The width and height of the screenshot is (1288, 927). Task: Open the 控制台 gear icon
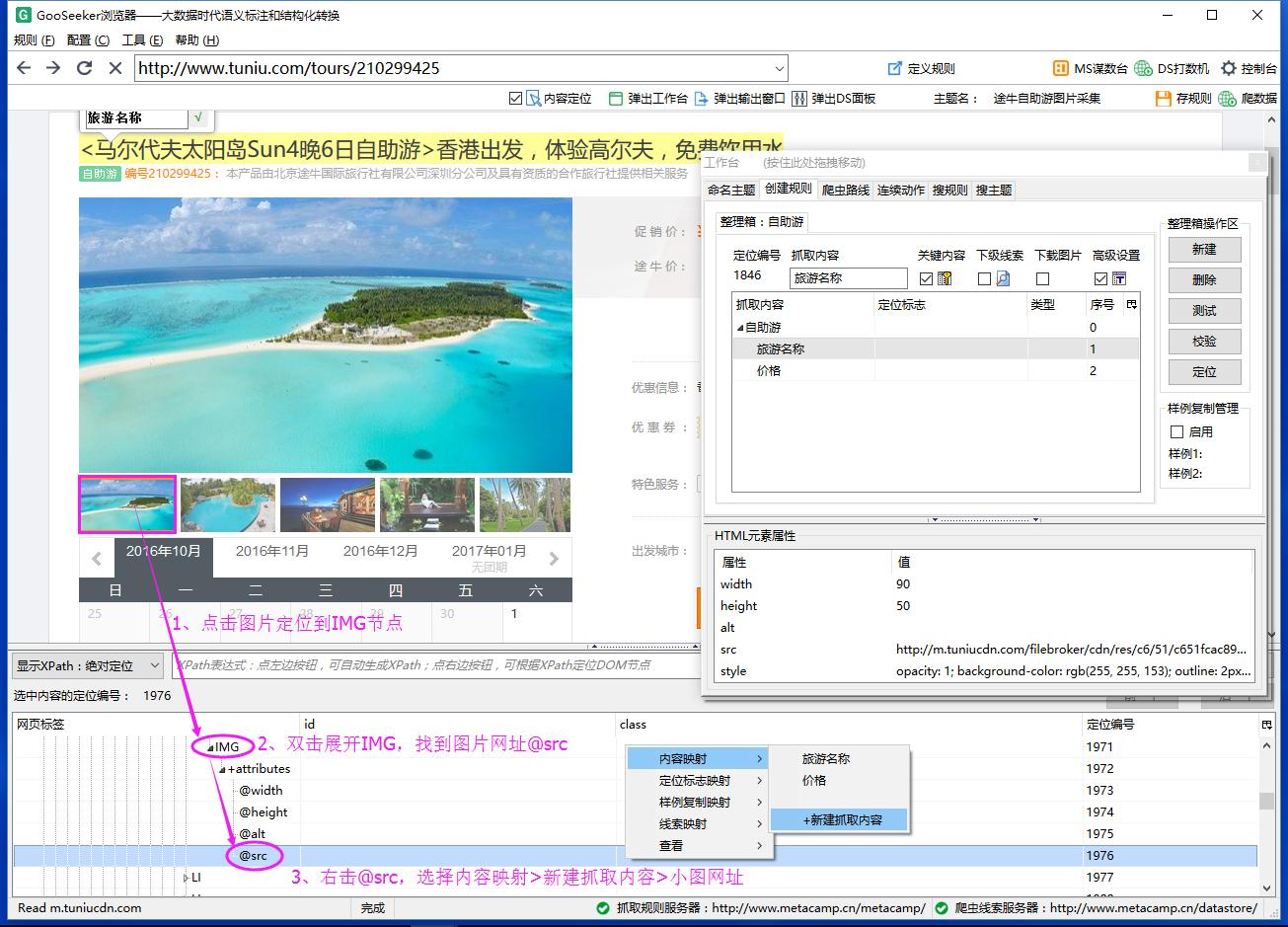1227,67
